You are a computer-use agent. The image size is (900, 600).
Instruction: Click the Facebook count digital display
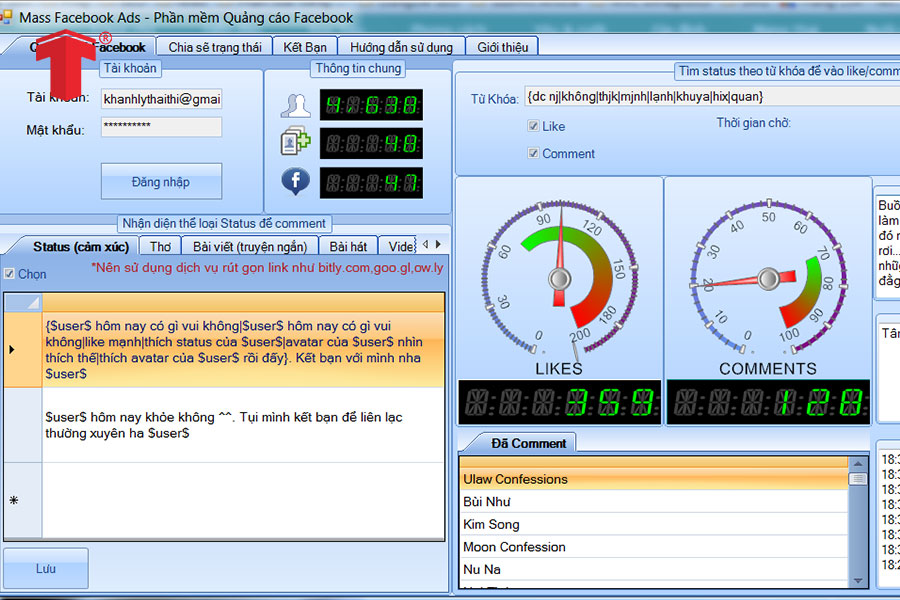tap(371, 183)
